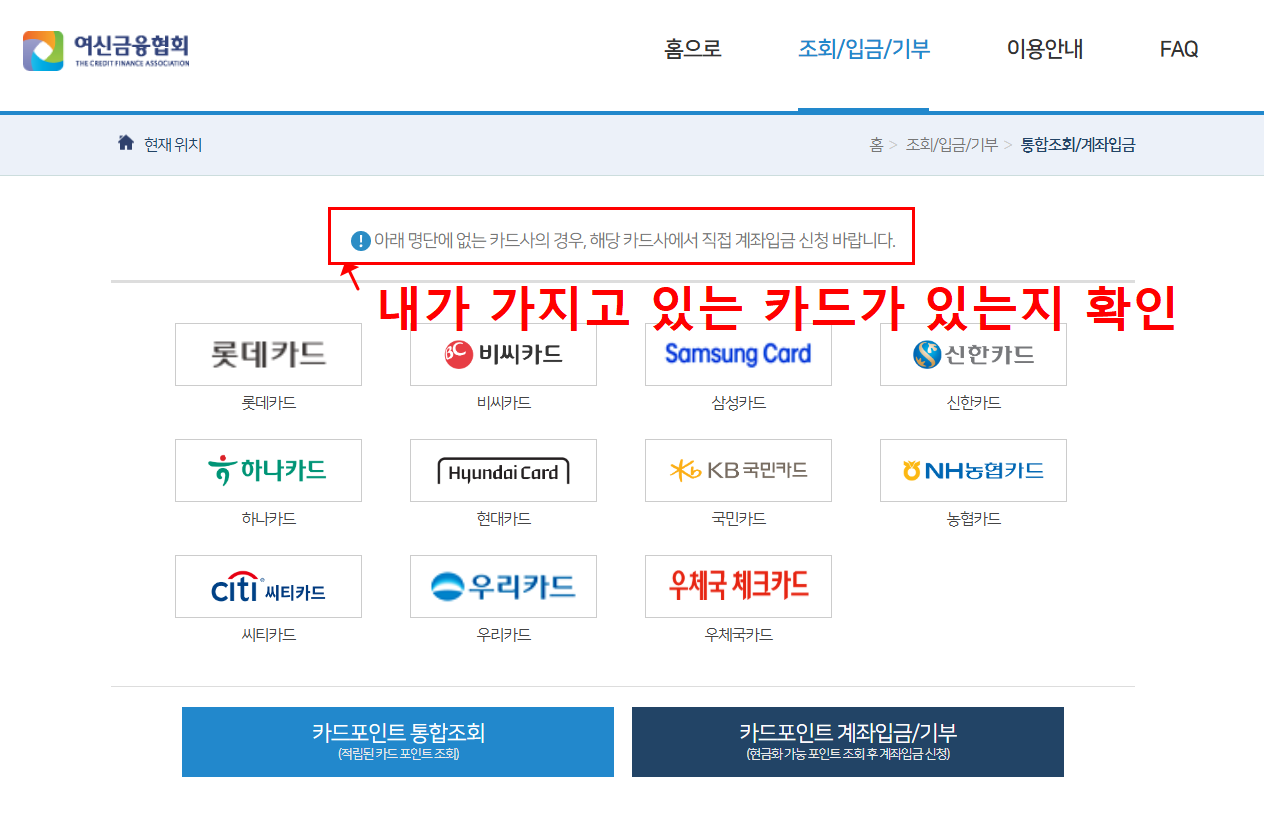This screenshot has width=1264, height=820.
Task: Select the citi 씨티카드 logo card
Action: tap(268, 586)
